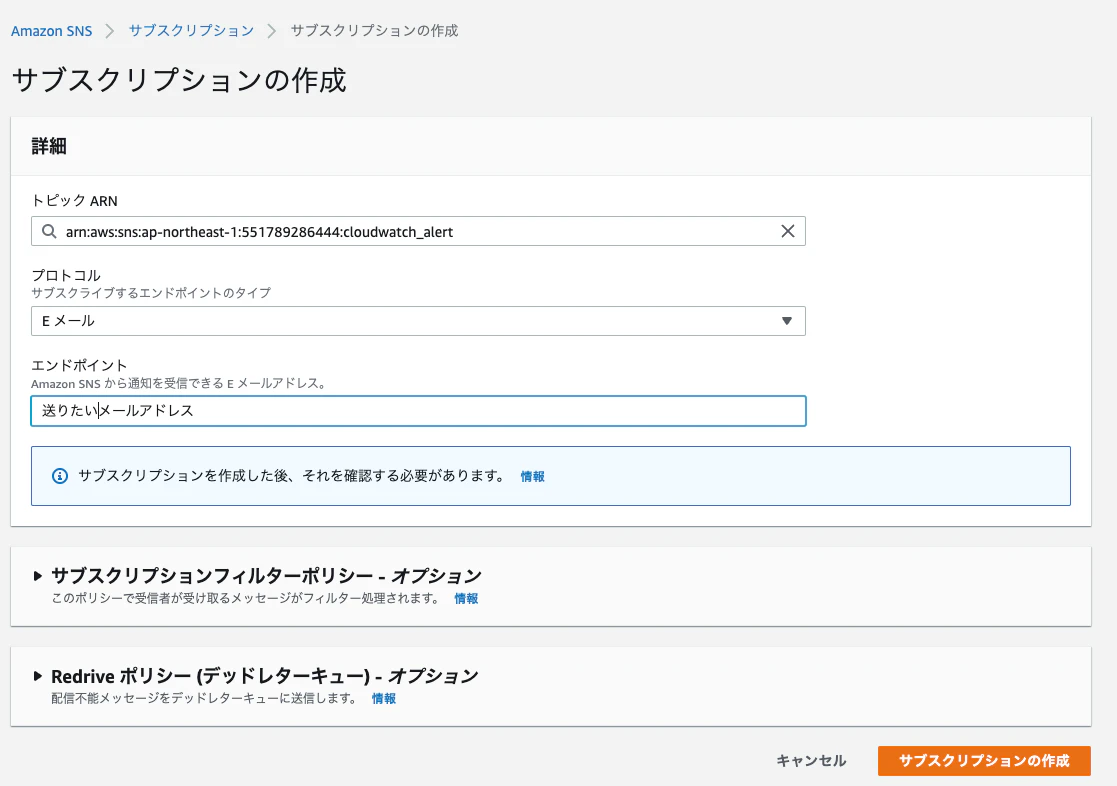Open the プロトコル dropdown showing Eメール

[x=418, y=321]
